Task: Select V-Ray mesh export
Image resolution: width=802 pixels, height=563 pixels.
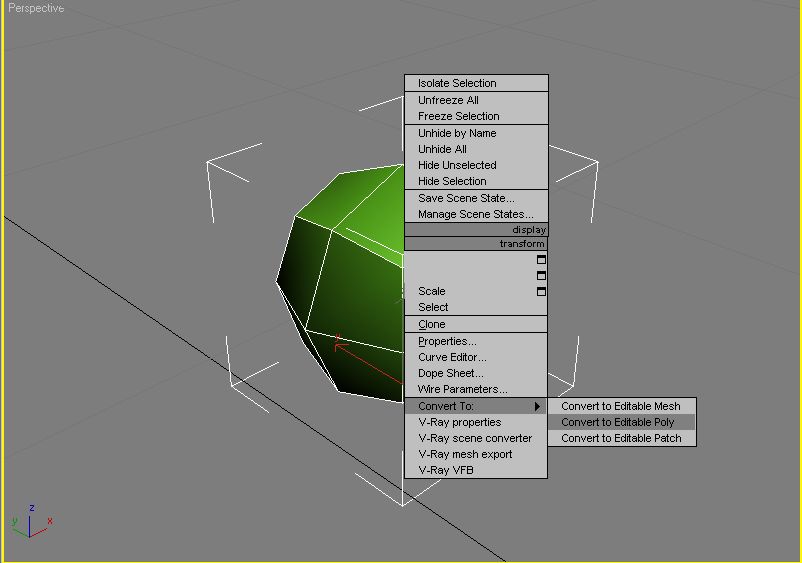Action: pyautogui.click(x=476, y=454)
